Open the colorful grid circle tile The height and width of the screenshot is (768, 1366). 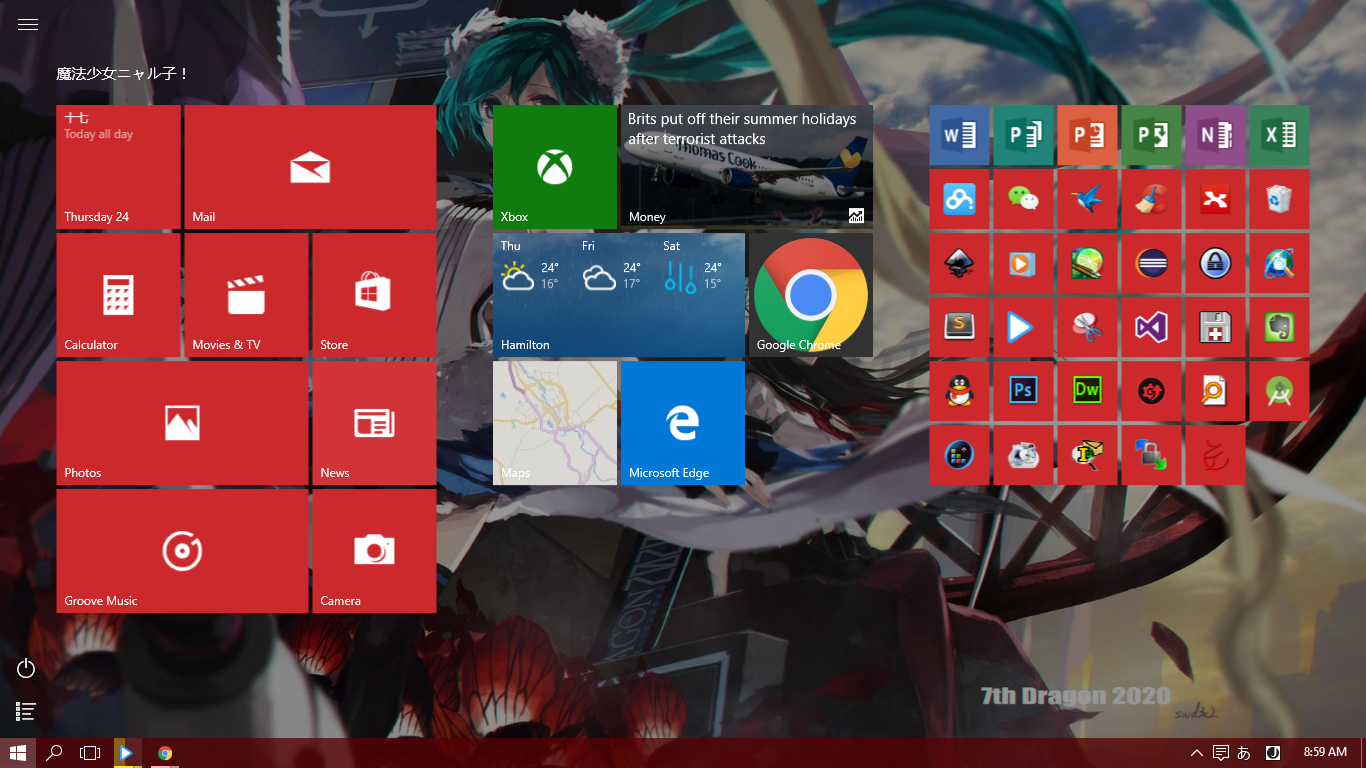(959, 455)
